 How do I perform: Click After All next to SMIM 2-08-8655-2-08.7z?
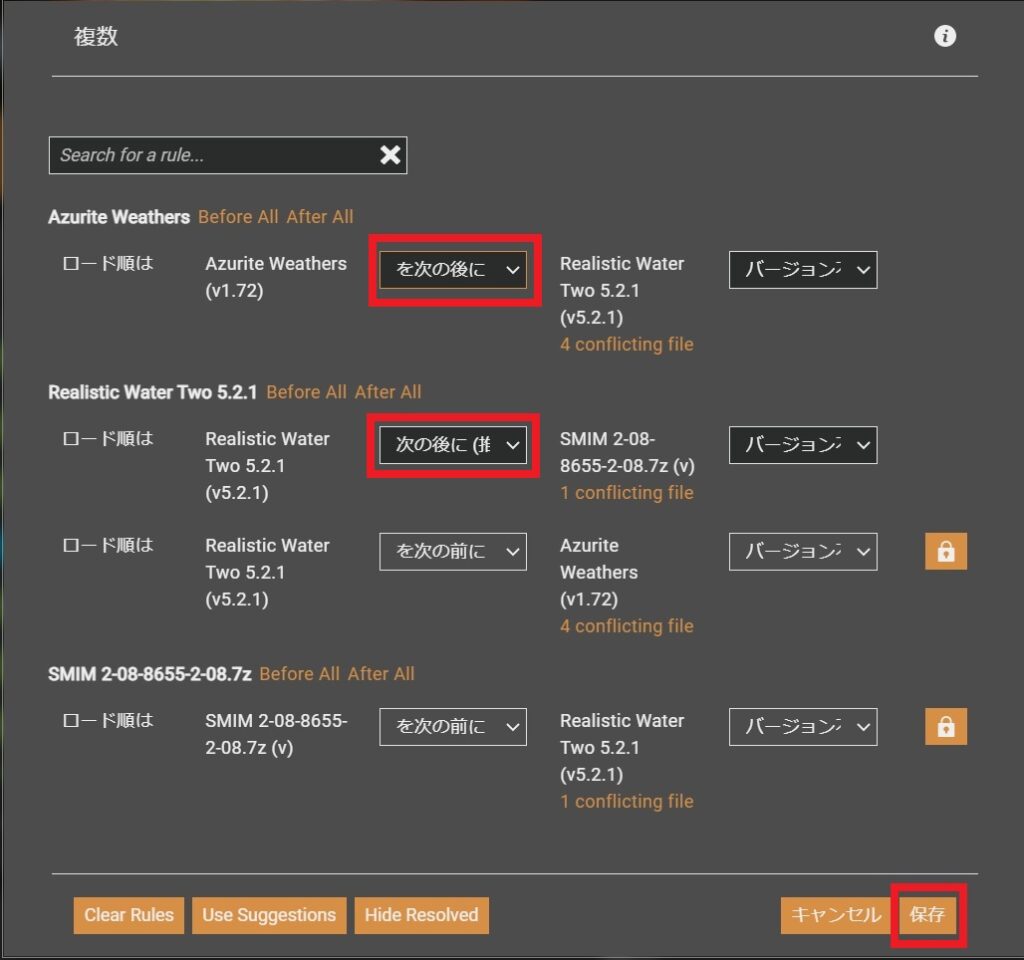[381, 673]
